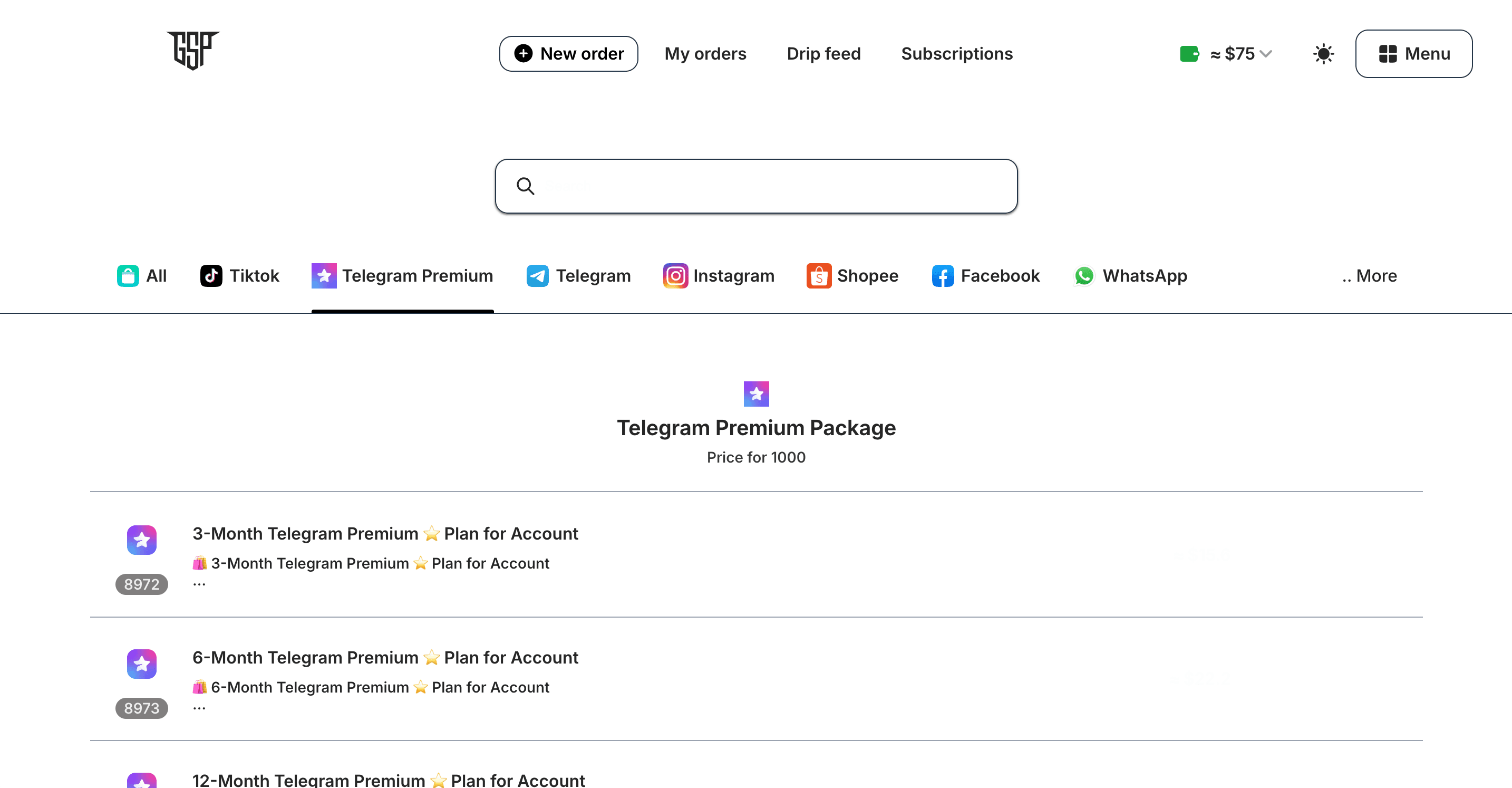The height and width of the screenshot is (788, 1512).
Task: Click the 6-Month Telegram Premium description line
Action: click(x=371, y=687)
